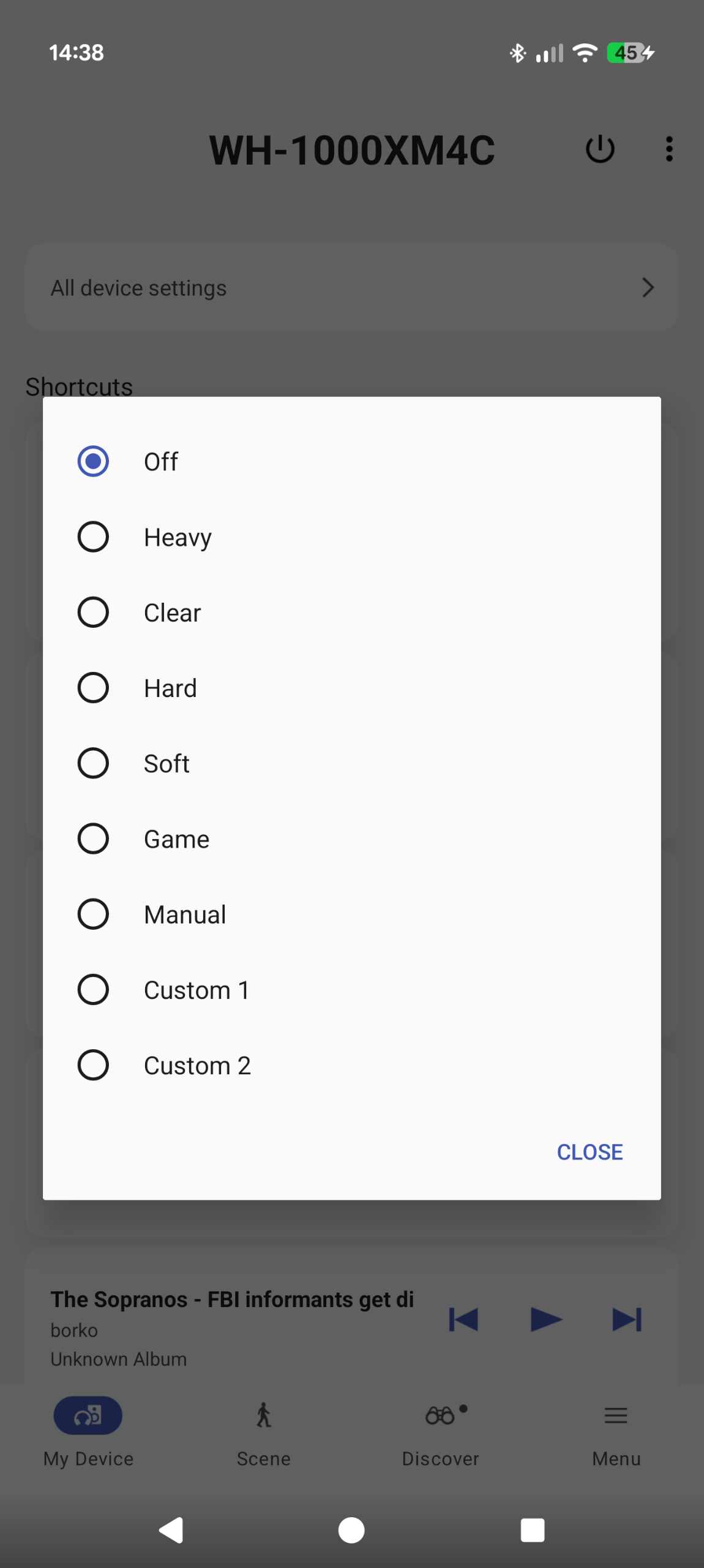
Task: Tap the CLOSE button in dialog
Action: pos(590,1152)
